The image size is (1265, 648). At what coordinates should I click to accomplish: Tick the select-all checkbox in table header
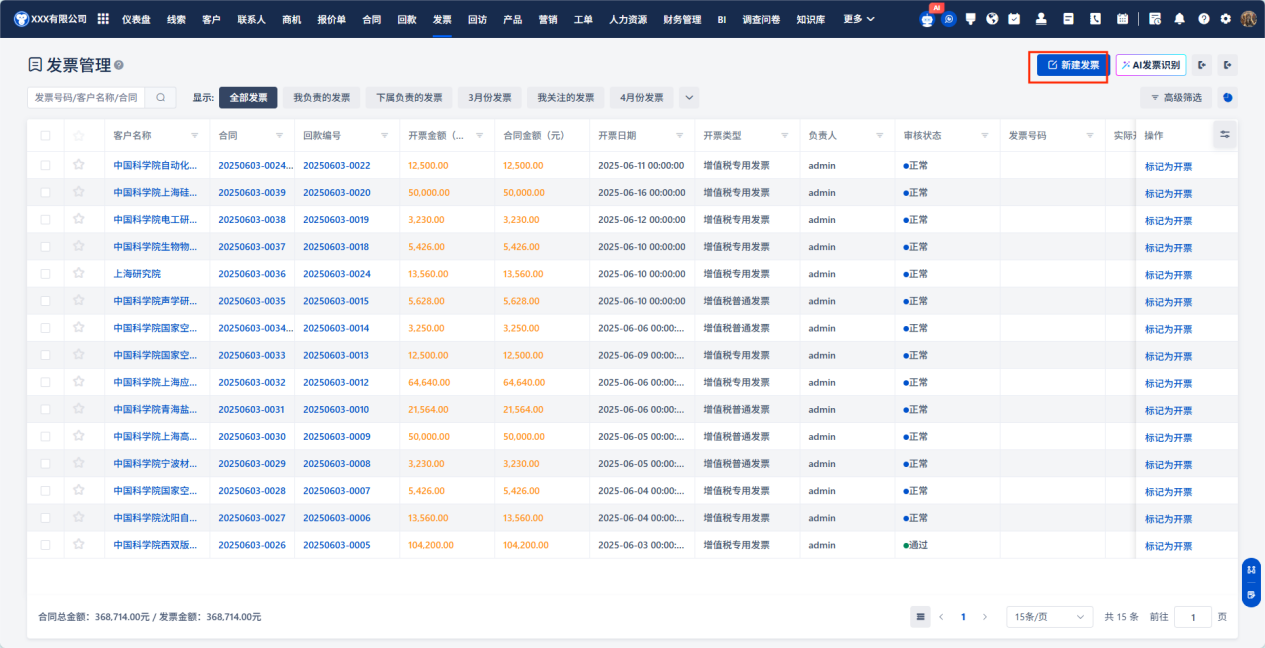45,135
